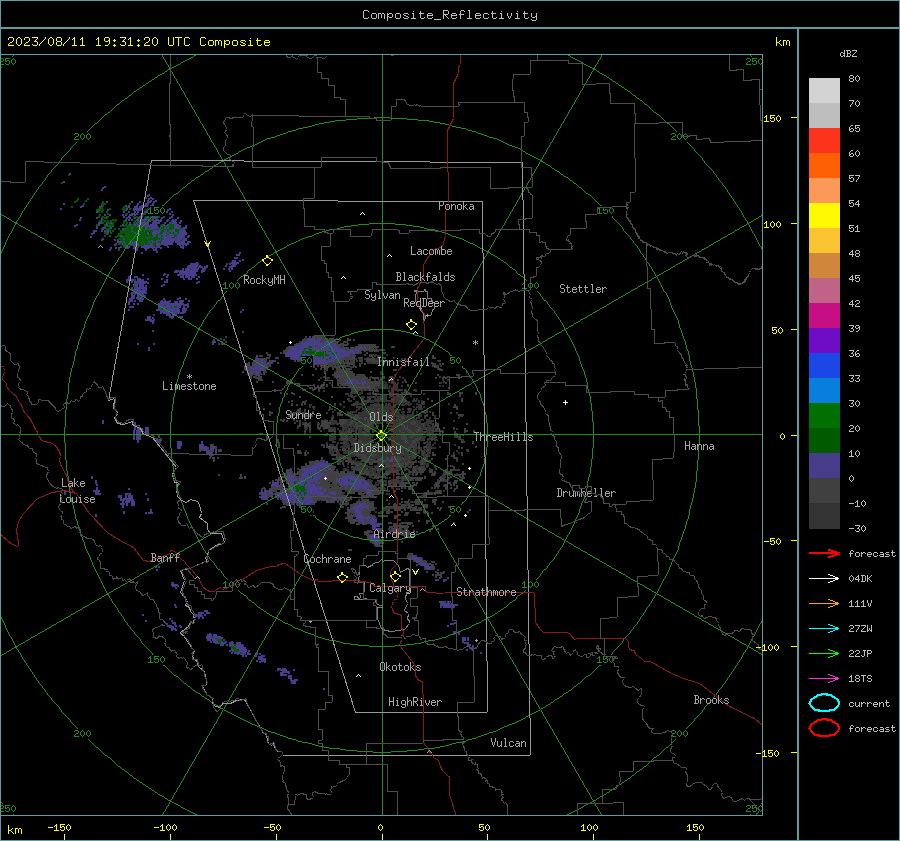The width and height of the screenshot is (900, 841).
Task: Click the 18TS legend text
Action: point(860,679)
